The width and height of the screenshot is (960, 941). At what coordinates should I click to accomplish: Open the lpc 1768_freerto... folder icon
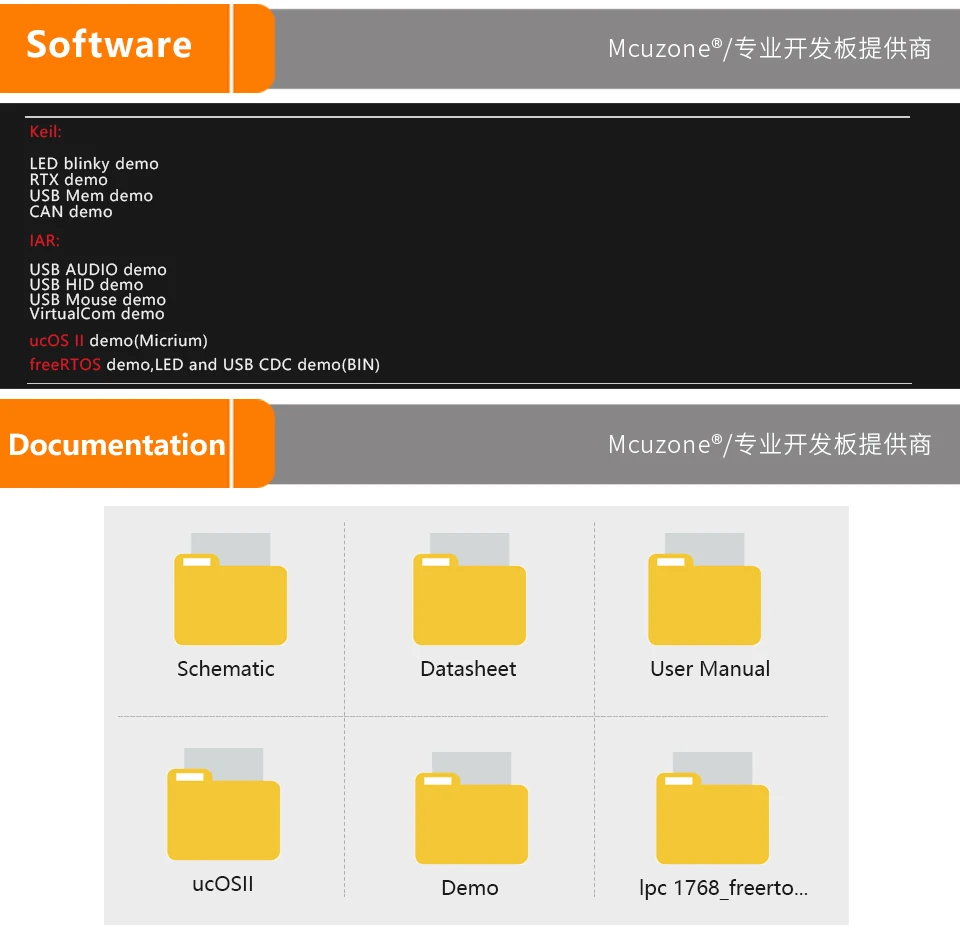pos(712,808)
